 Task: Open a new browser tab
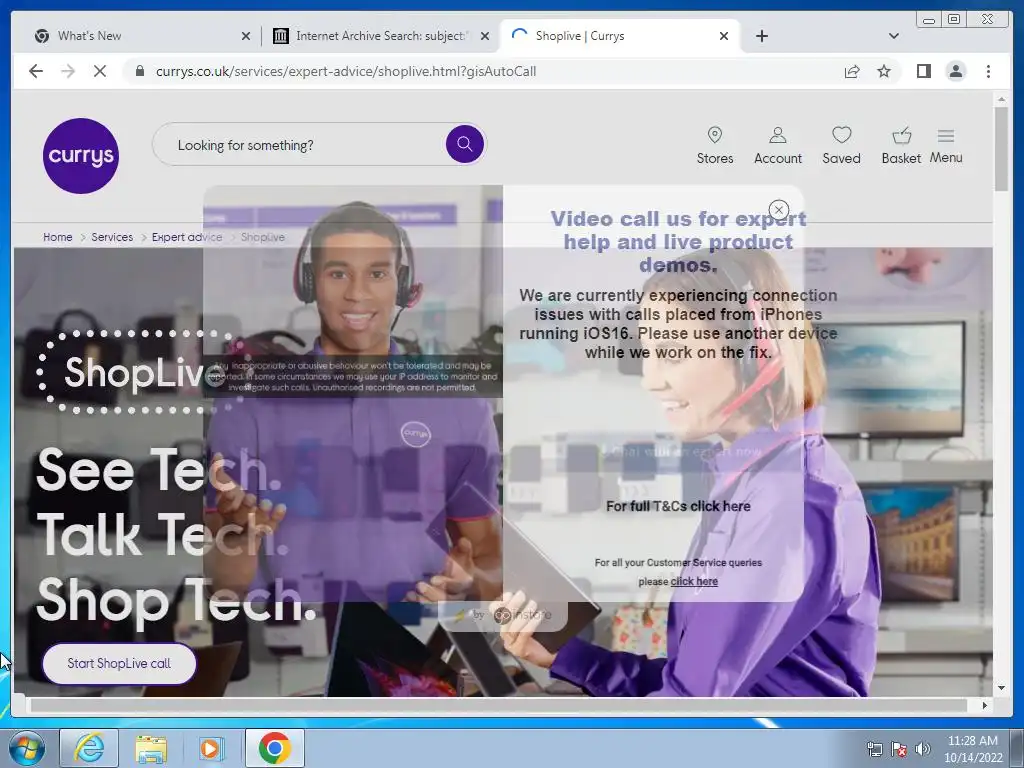pyautogui.click(x=761, y=36)
